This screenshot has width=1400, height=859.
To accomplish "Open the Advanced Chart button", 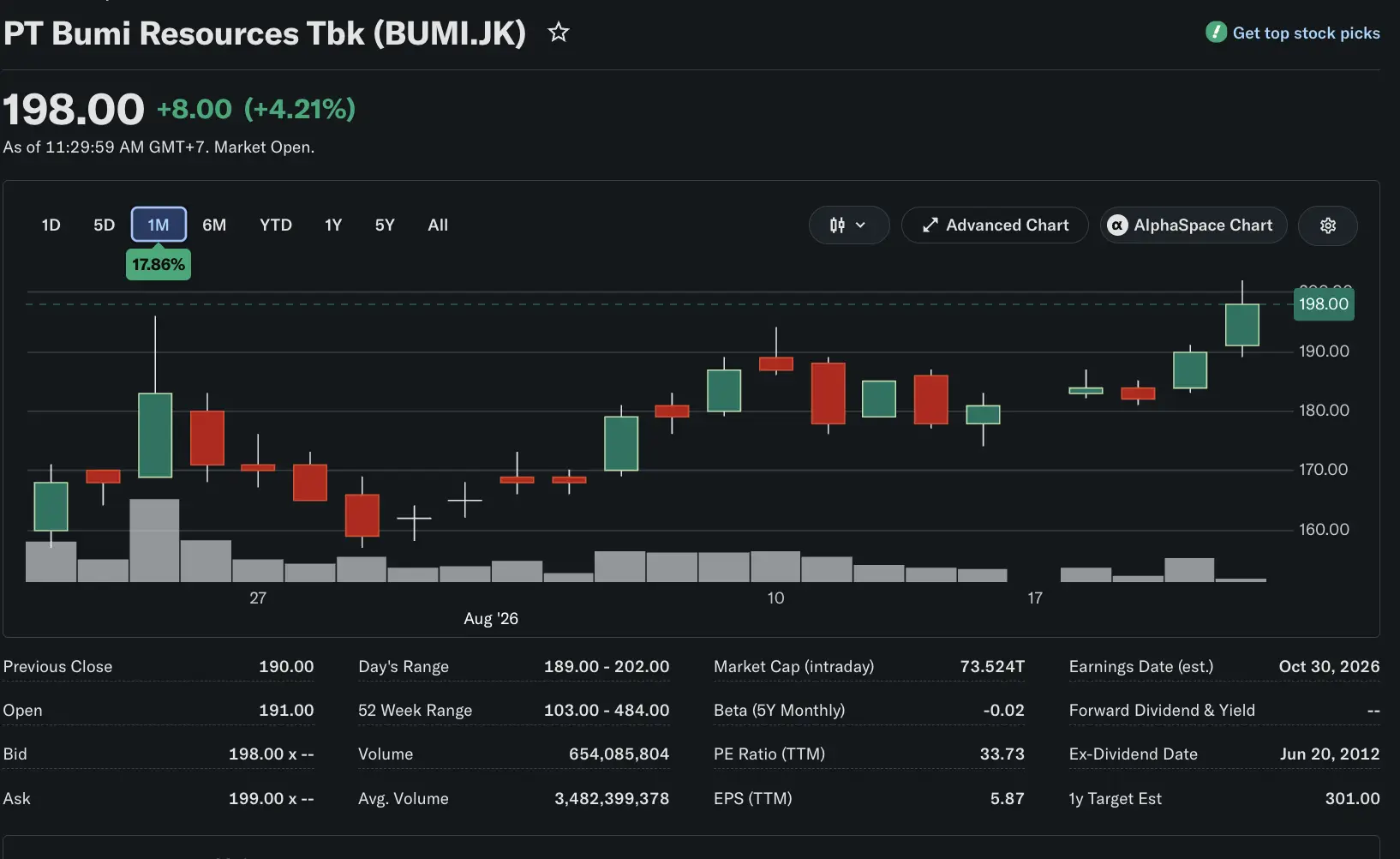I will point(995,225).
